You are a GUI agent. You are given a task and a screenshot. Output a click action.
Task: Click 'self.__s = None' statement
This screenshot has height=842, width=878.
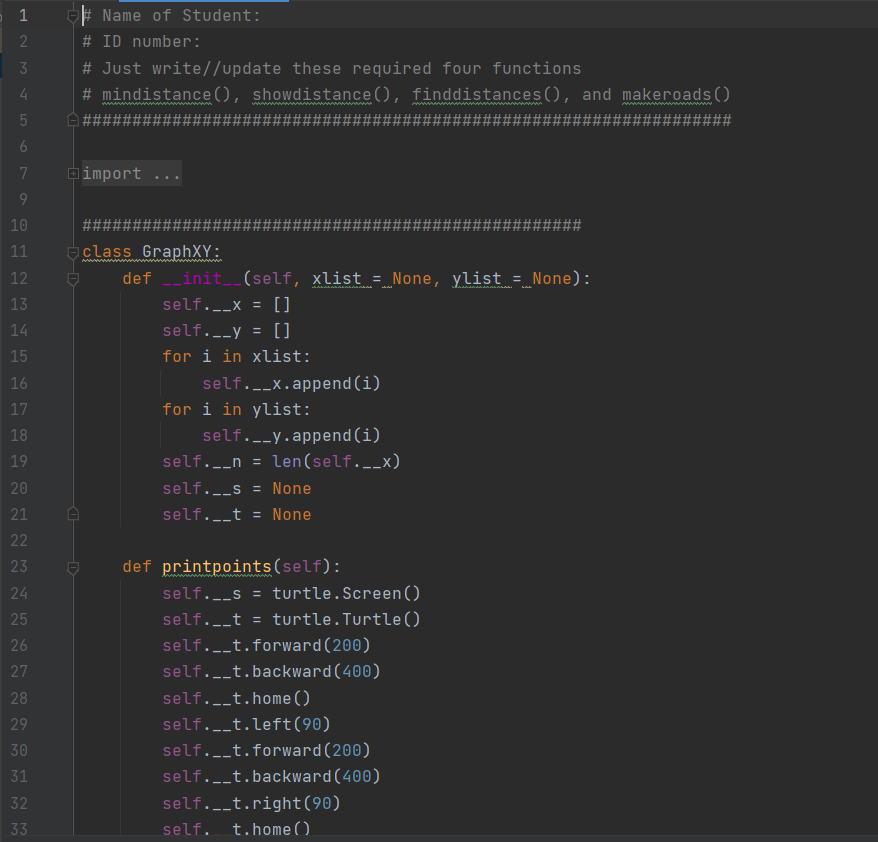point(236,488)
